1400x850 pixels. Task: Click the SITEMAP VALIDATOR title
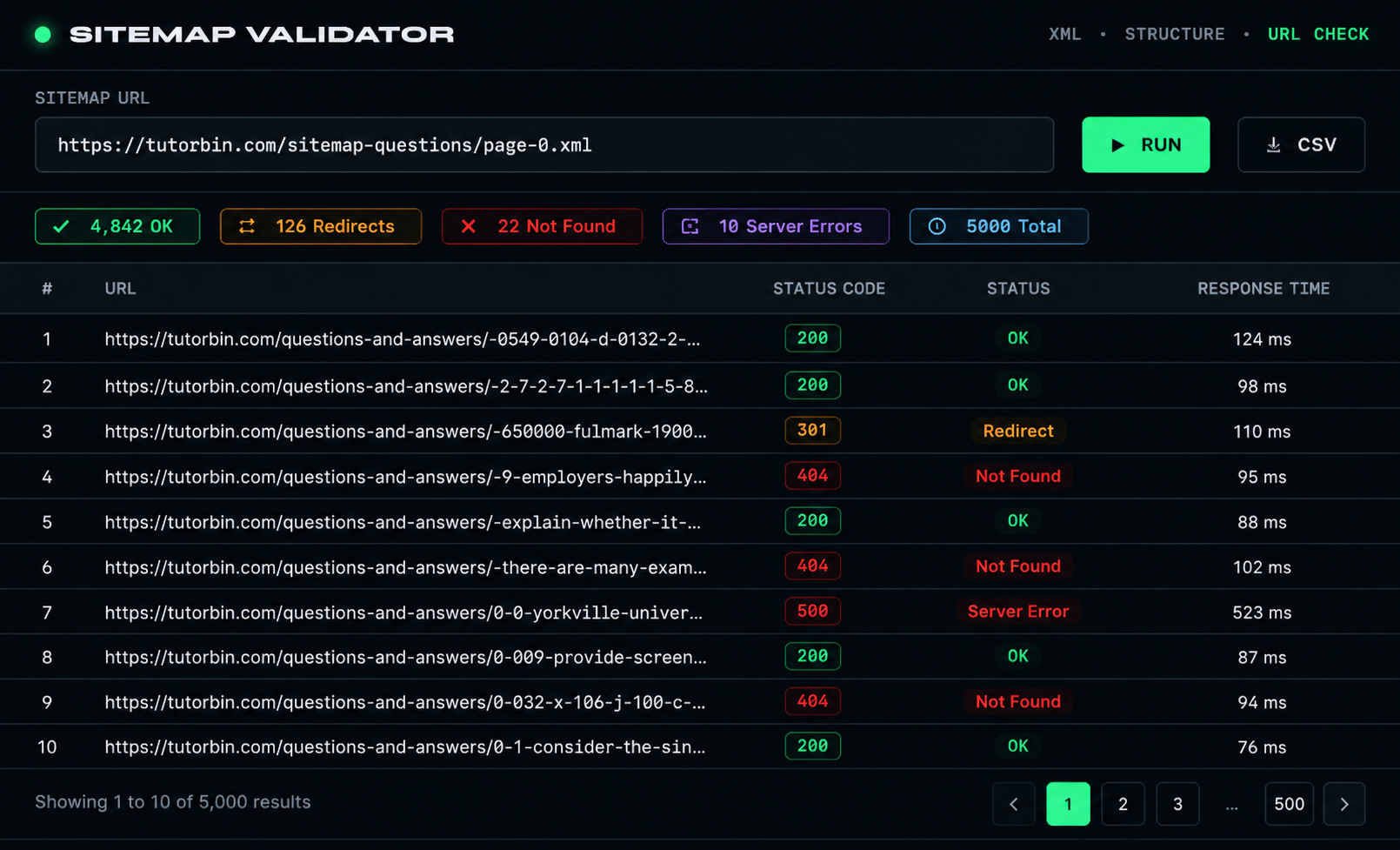[x=262, y=35]
